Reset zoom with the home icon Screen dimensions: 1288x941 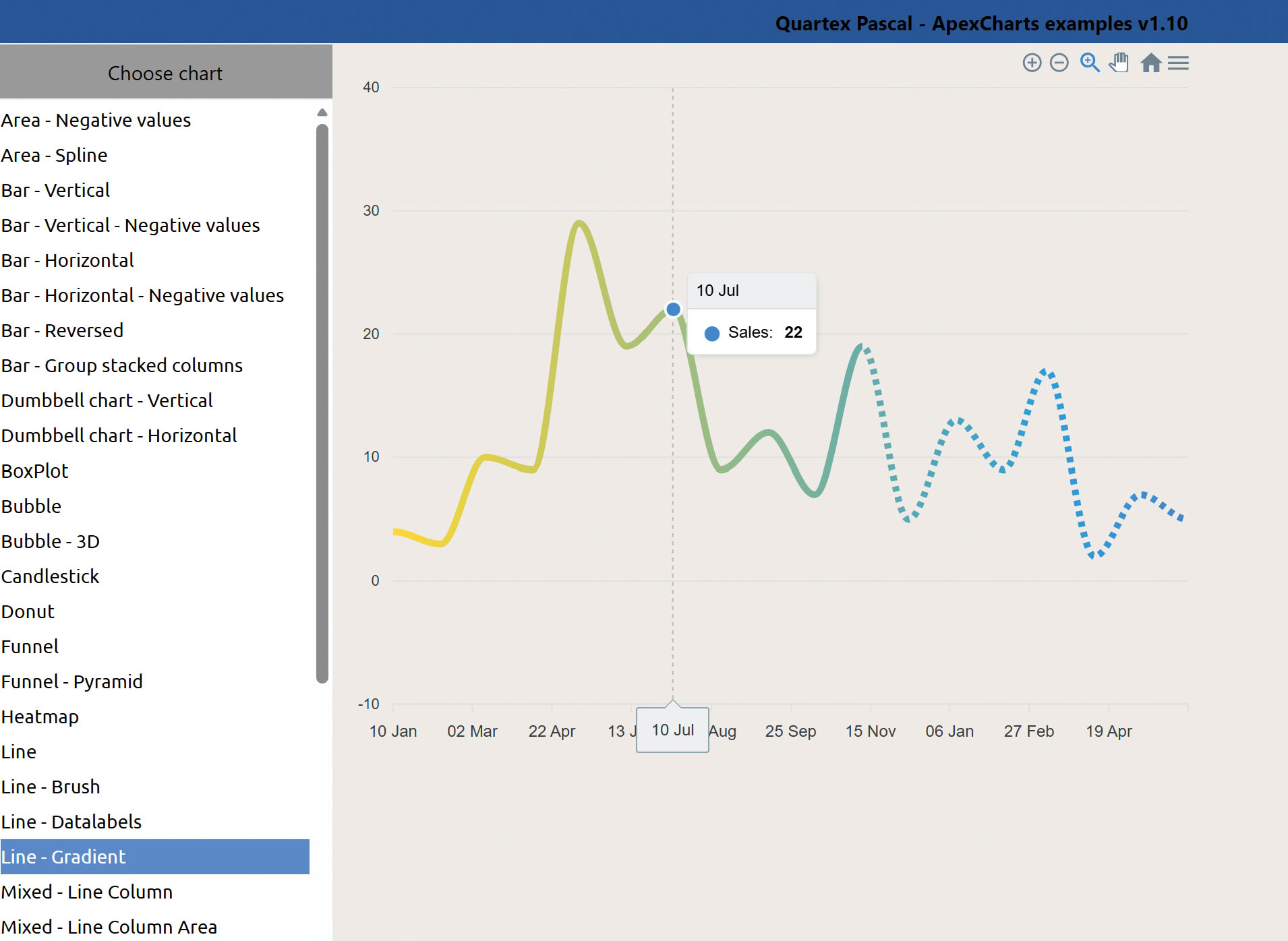(1150, 63)
